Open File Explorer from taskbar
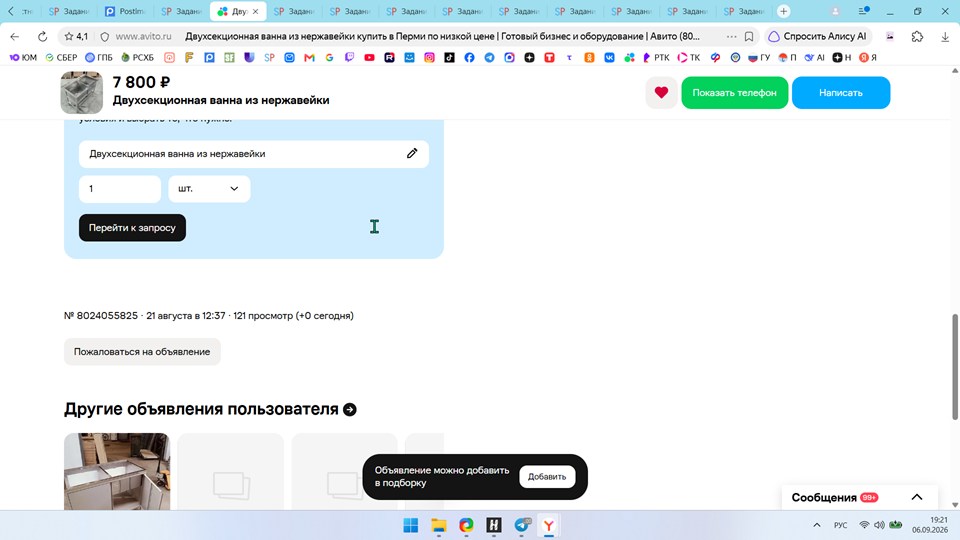 point(438,525)
